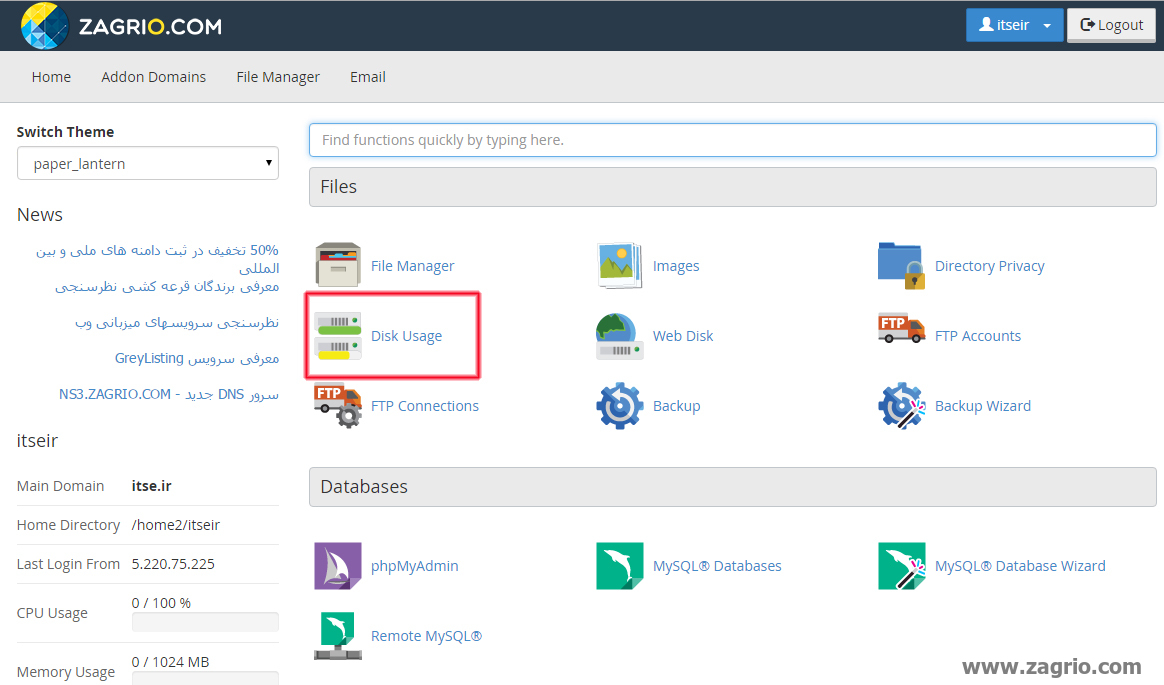The image size is (1164, 685).
Task: Open the MySQL Database Wizard icon
Action: point(901,566)
